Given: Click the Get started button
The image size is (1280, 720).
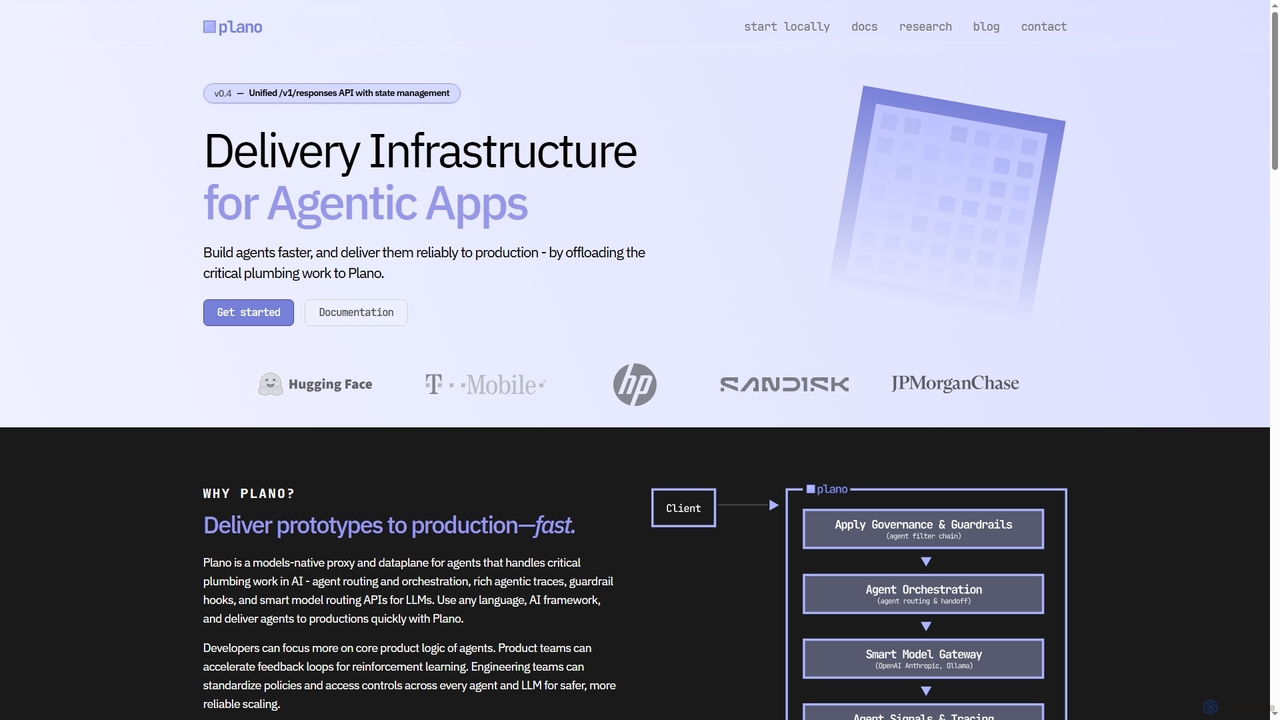Looking at the screenshot, I should click(249, 312).
